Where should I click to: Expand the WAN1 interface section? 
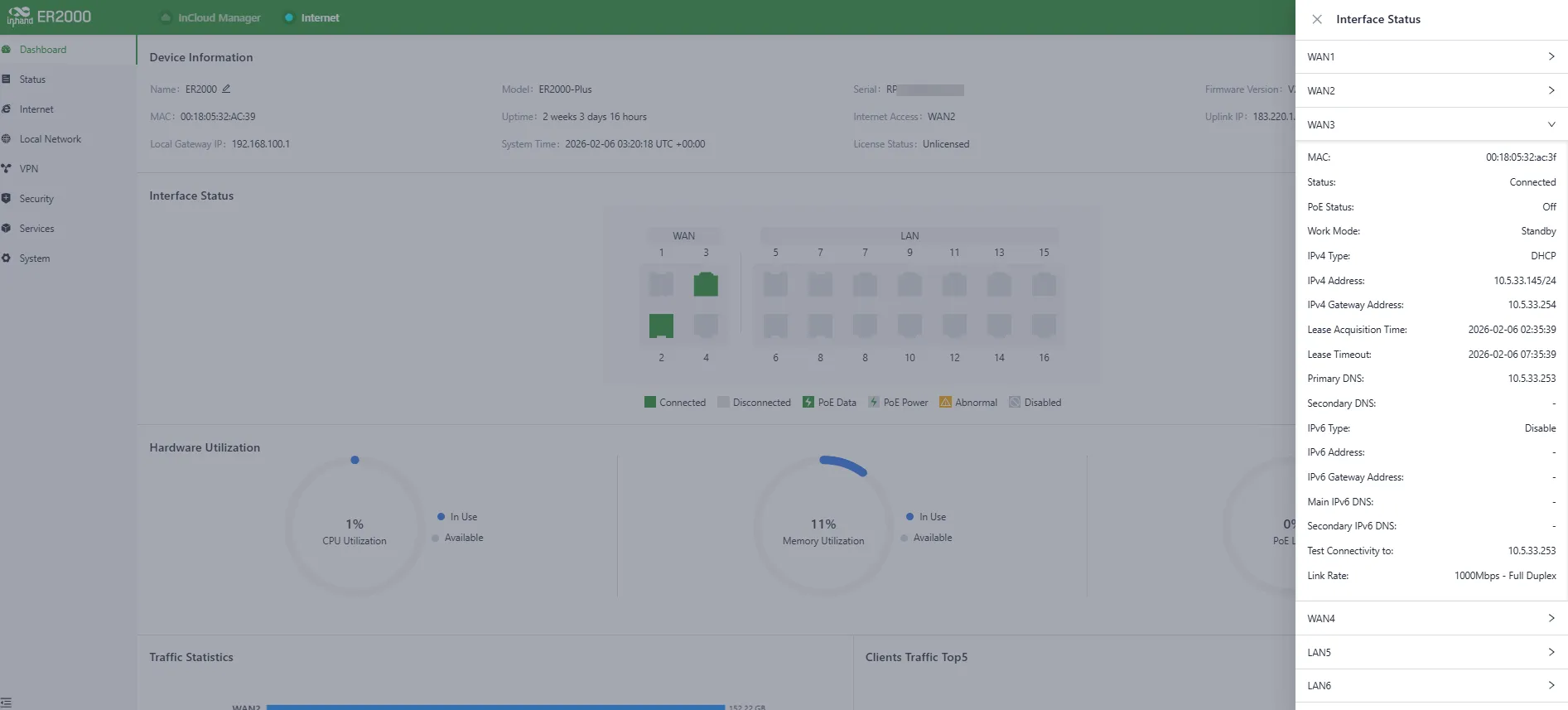[1431, 57]
